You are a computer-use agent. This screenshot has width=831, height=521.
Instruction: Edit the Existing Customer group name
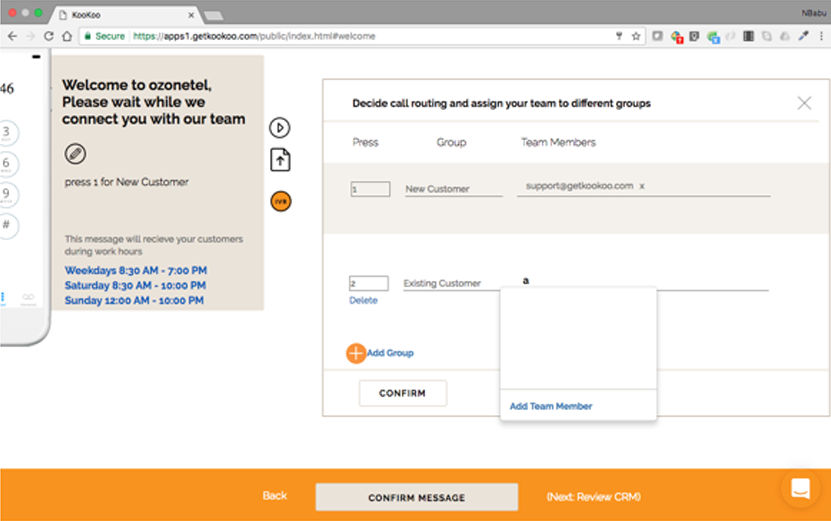coord(450,284)
